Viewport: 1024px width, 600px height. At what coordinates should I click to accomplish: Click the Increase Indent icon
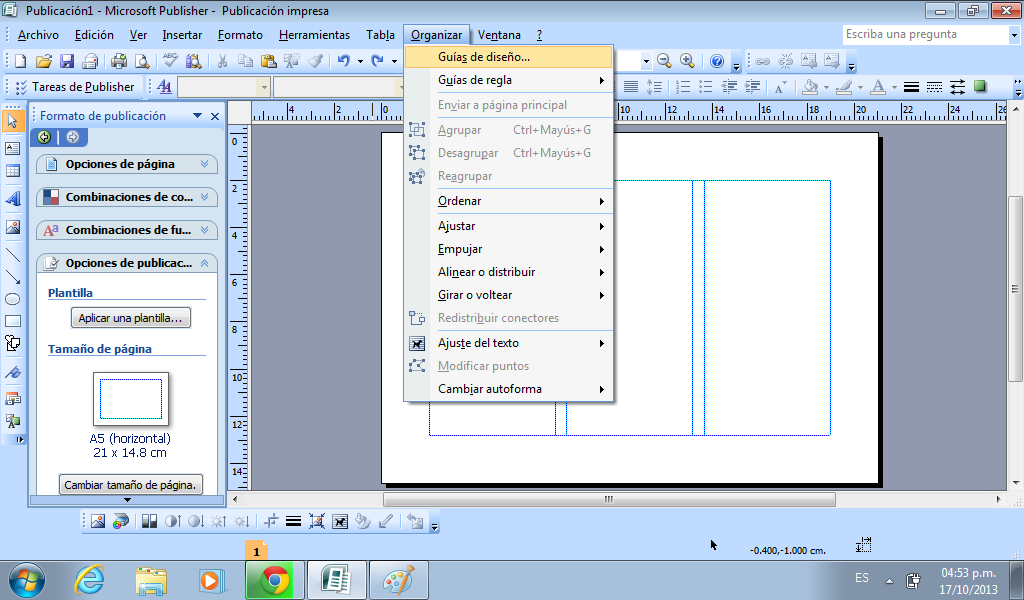coord(752,87)
